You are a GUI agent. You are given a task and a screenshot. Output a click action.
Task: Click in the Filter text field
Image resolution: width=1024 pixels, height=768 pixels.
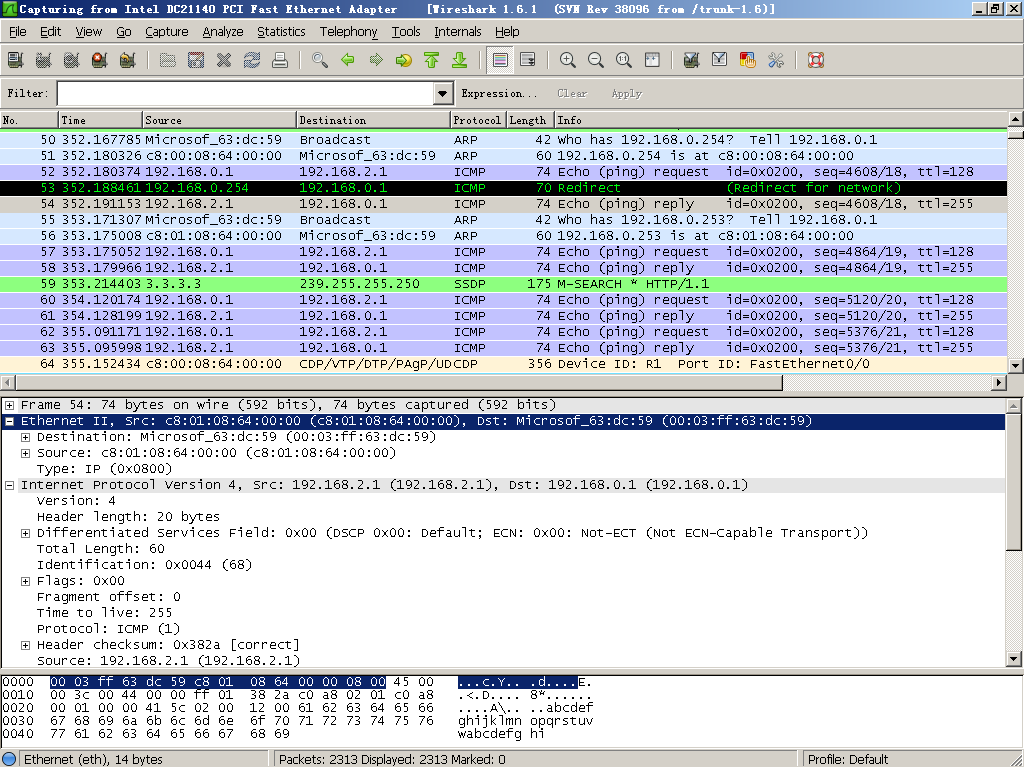[x=246, y=93]
